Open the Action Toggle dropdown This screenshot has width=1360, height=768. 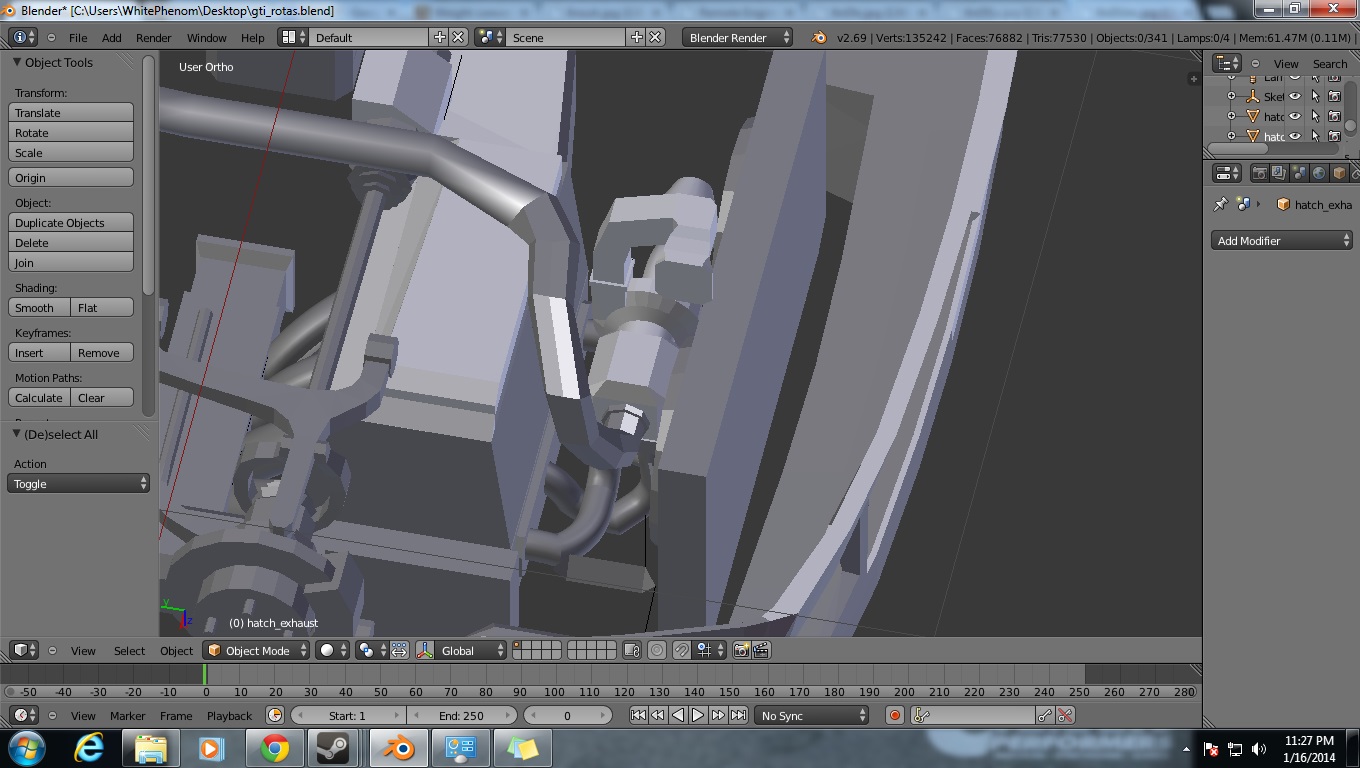pos(78,484)
